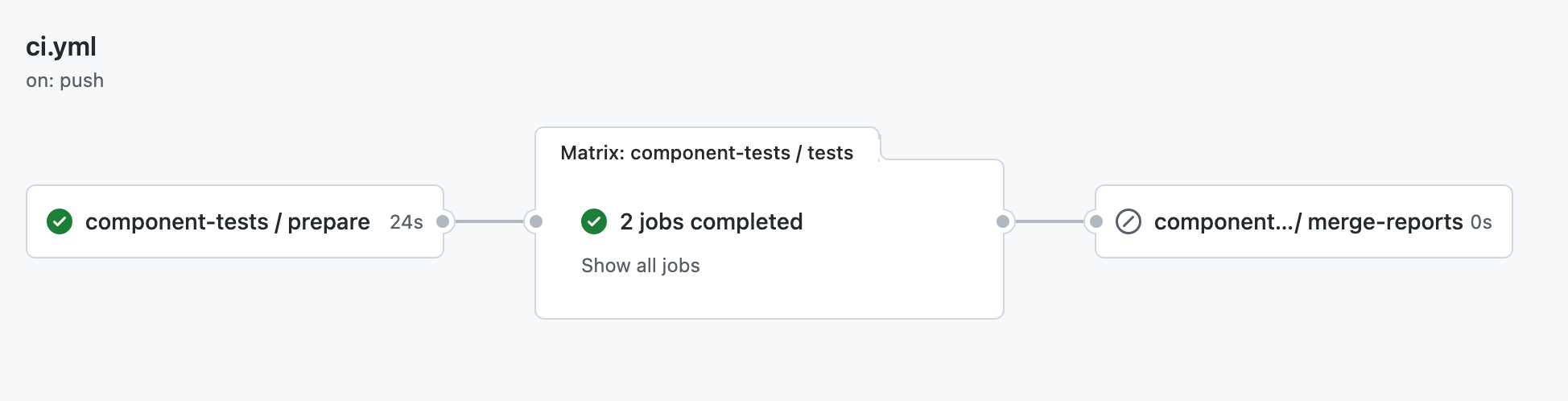The height and width of the screenshot is (401, 1568).
Task: Click the output connector dot on Matrix card
Action: click(x=1003, y=221)
